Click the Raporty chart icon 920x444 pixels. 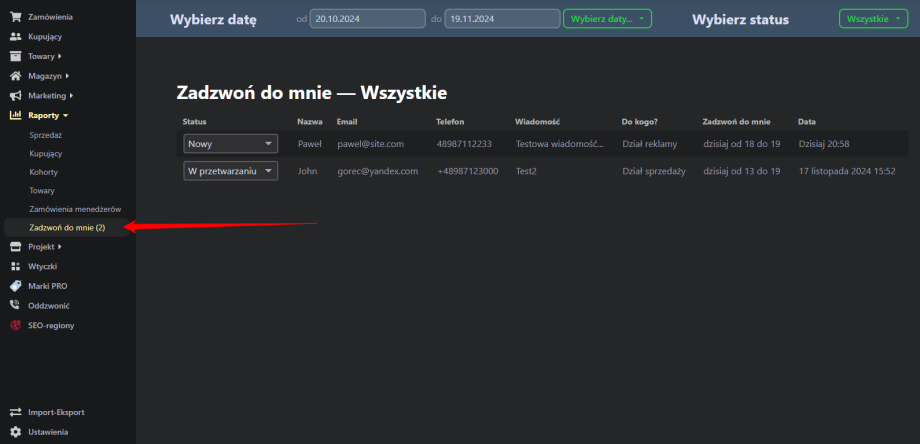(x=15, y=115)
